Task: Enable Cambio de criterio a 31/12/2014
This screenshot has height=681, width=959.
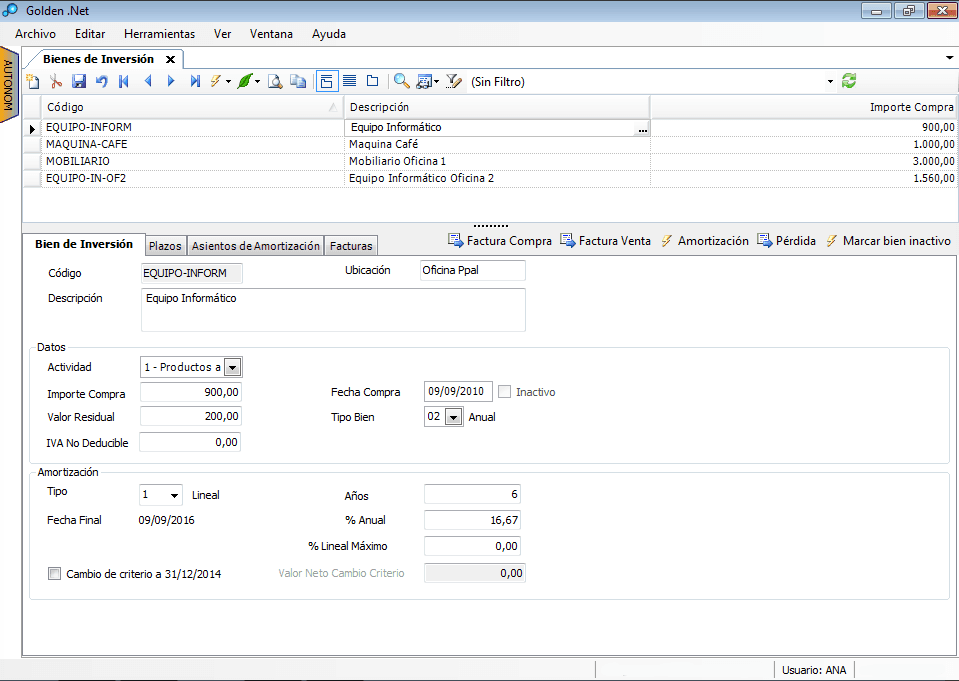Action: click(x=55, y=574)
